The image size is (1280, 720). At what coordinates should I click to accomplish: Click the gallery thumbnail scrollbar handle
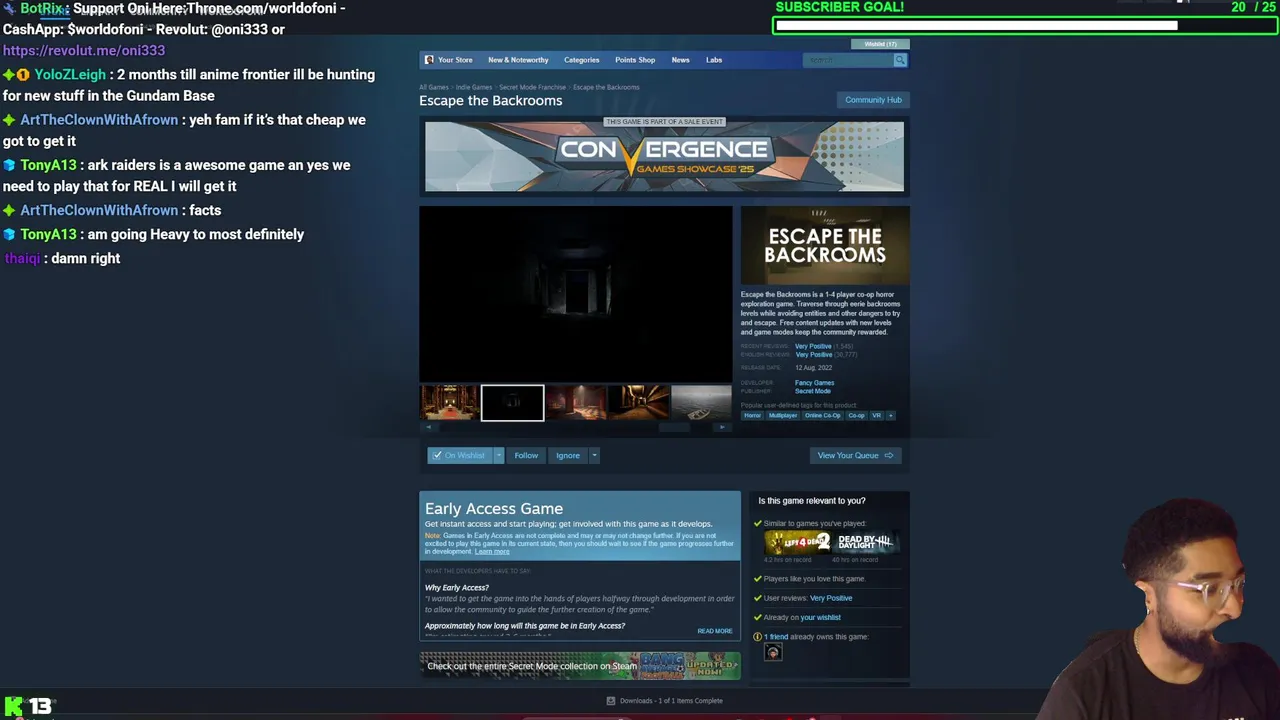674,427
